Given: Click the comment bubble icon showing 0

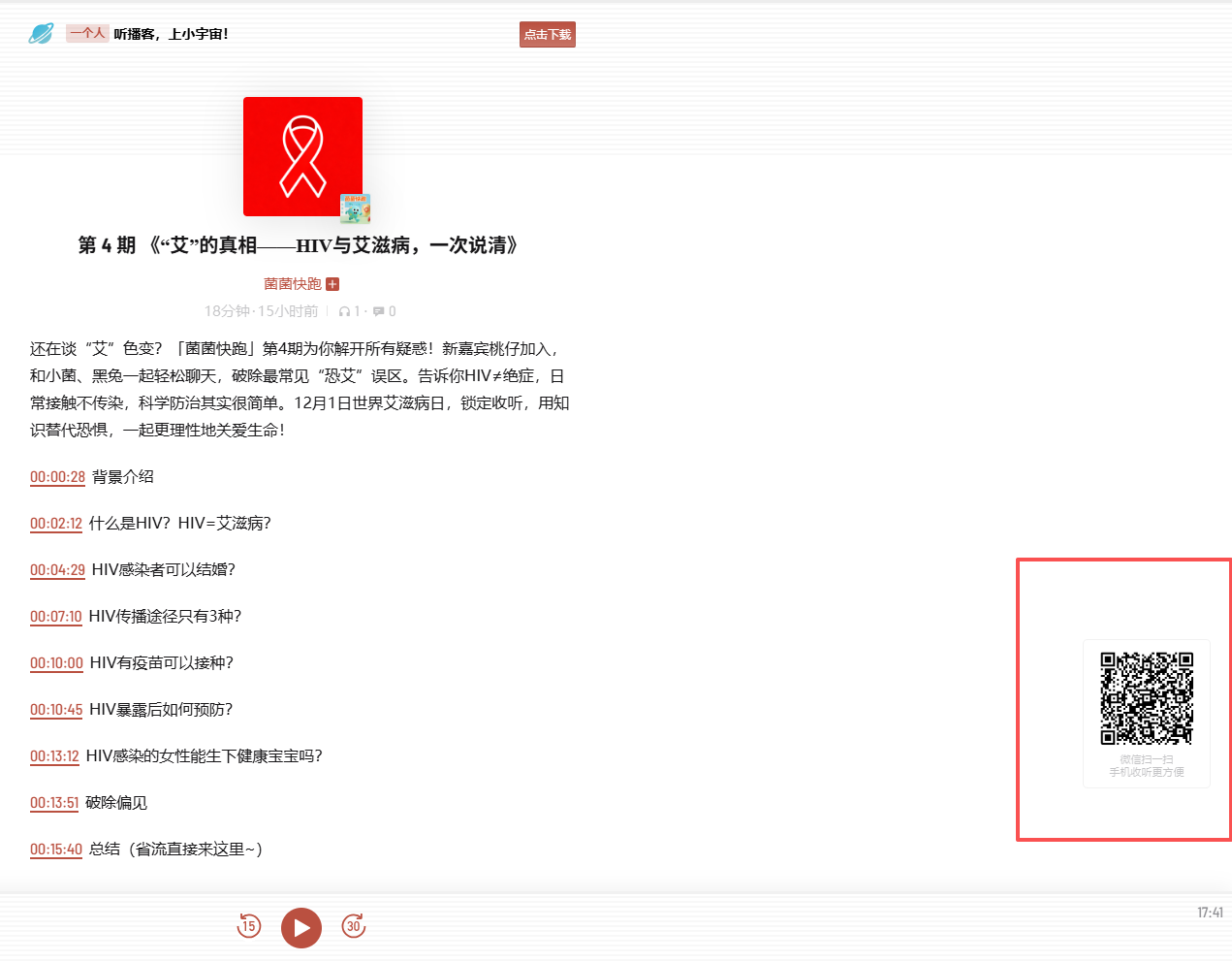Looking at the screenshot, I should point(380,311).
